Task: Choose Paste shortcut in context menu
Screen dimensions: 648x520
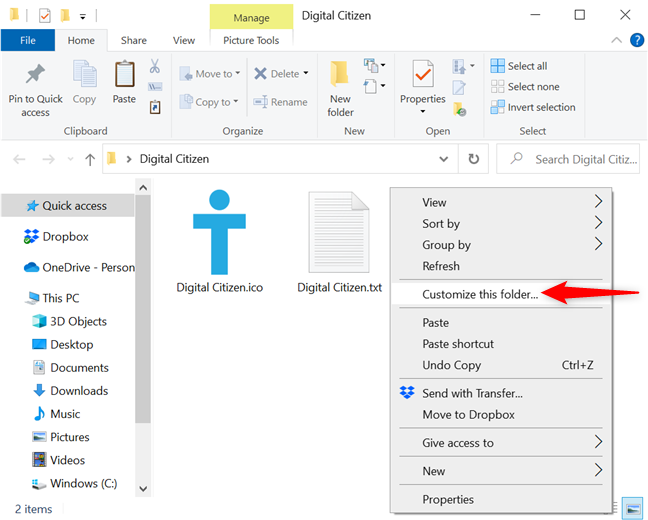Action: pyautogui.click(x=500, y=344)
